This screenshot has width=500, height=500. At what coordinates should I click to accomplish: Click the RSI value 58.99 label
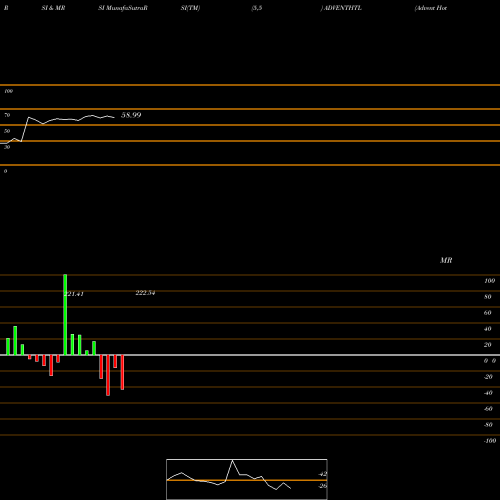click(131, 115)
